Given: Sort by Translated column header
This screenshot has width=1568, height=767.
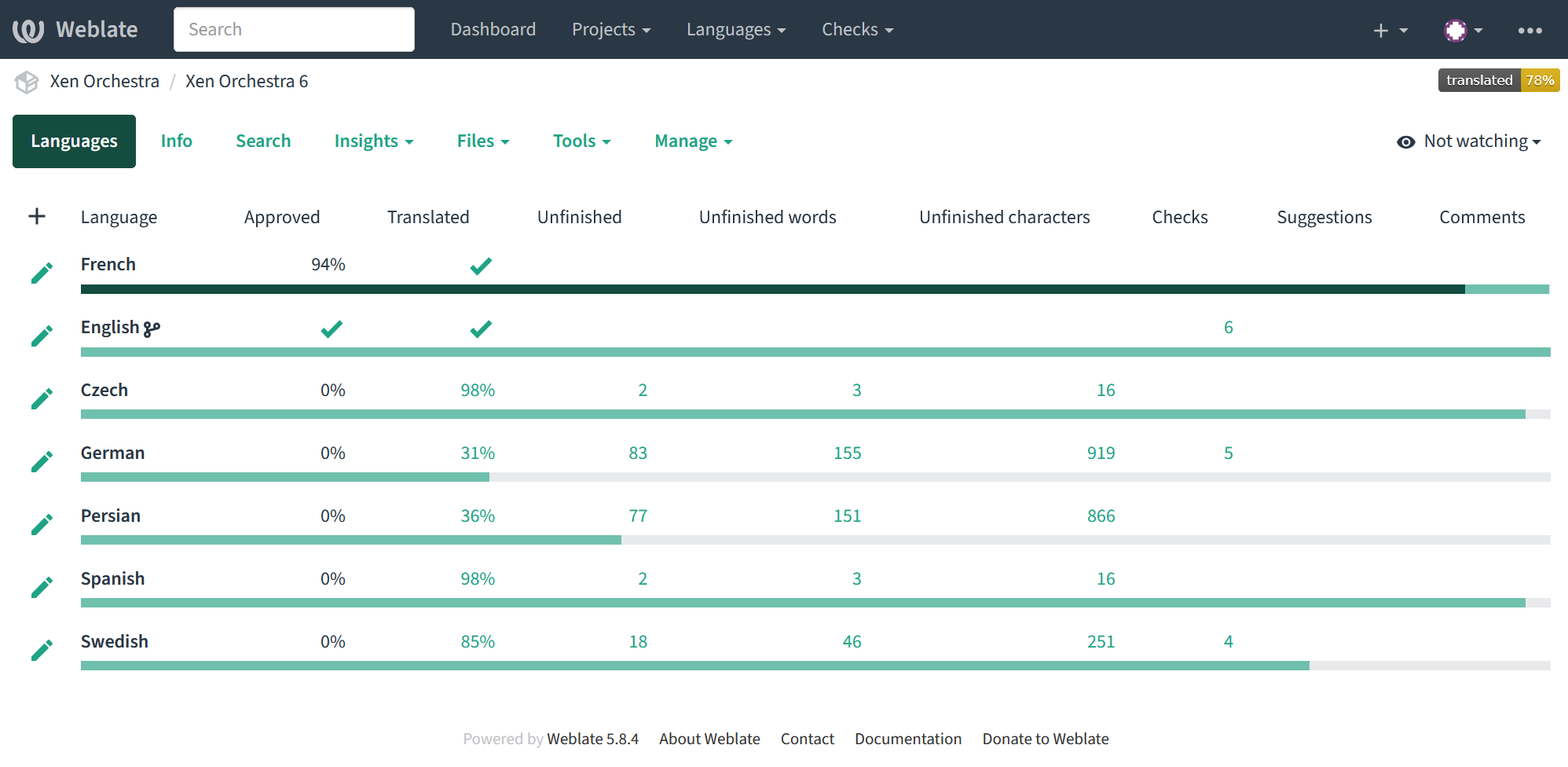Looking at the screenshot, I should coord(428,218).
